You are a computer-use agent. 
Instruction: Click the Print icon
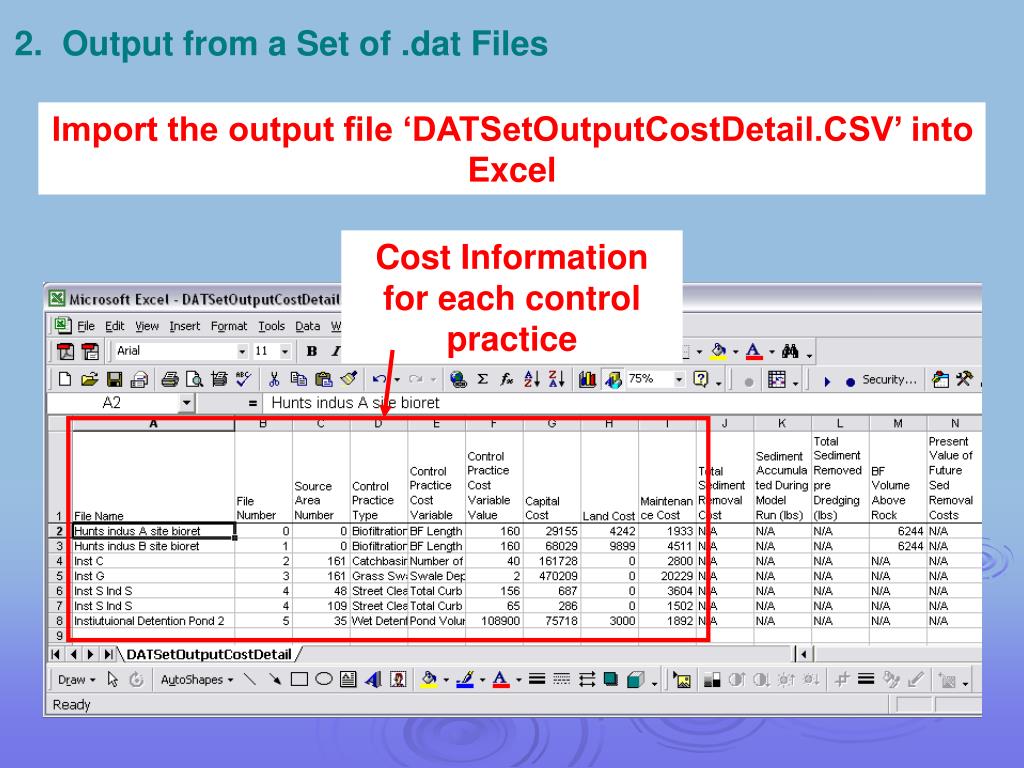coord(170,379)
